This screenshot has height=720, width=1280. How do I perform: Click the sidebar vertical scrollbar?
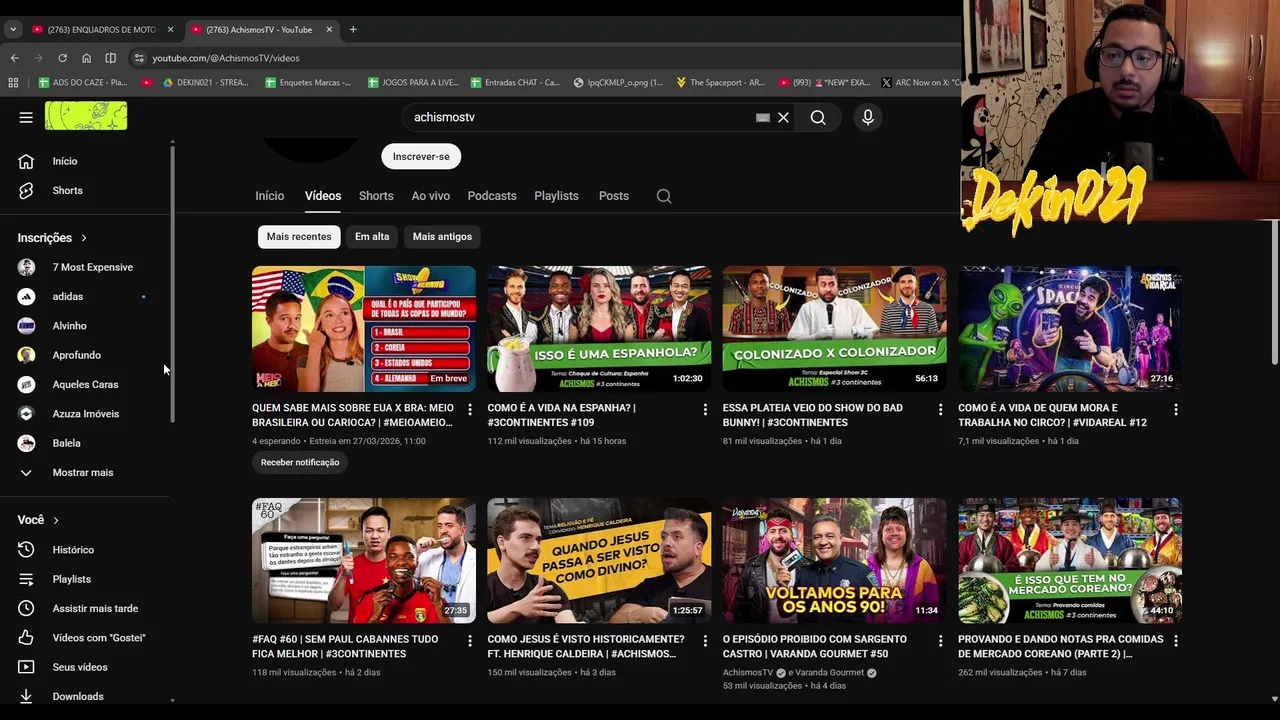(173, 283)
